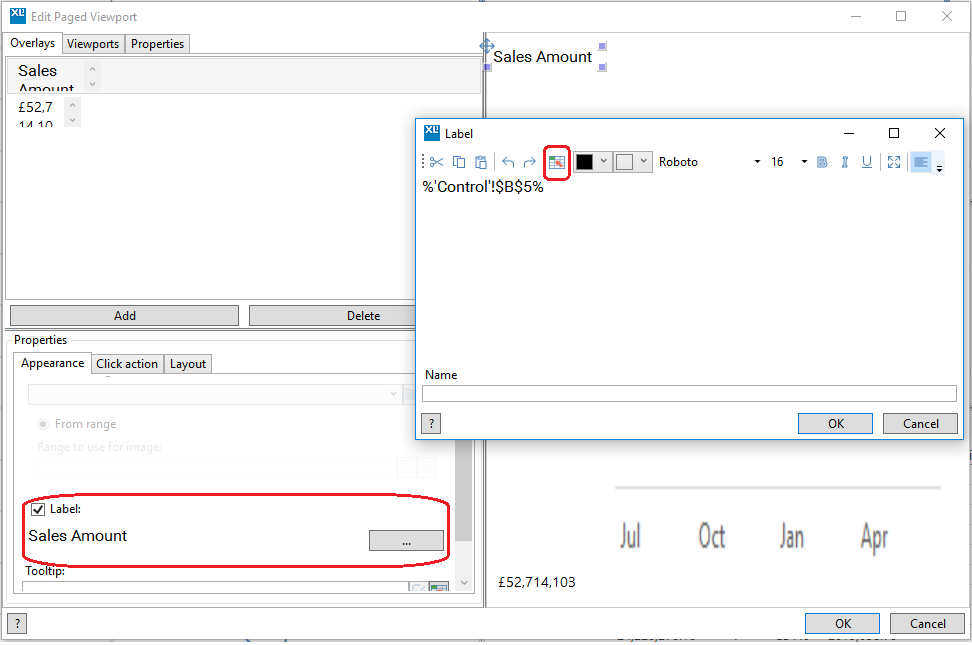
Task: Uncheck the Label checkbox
Action: tap(39, 509)
